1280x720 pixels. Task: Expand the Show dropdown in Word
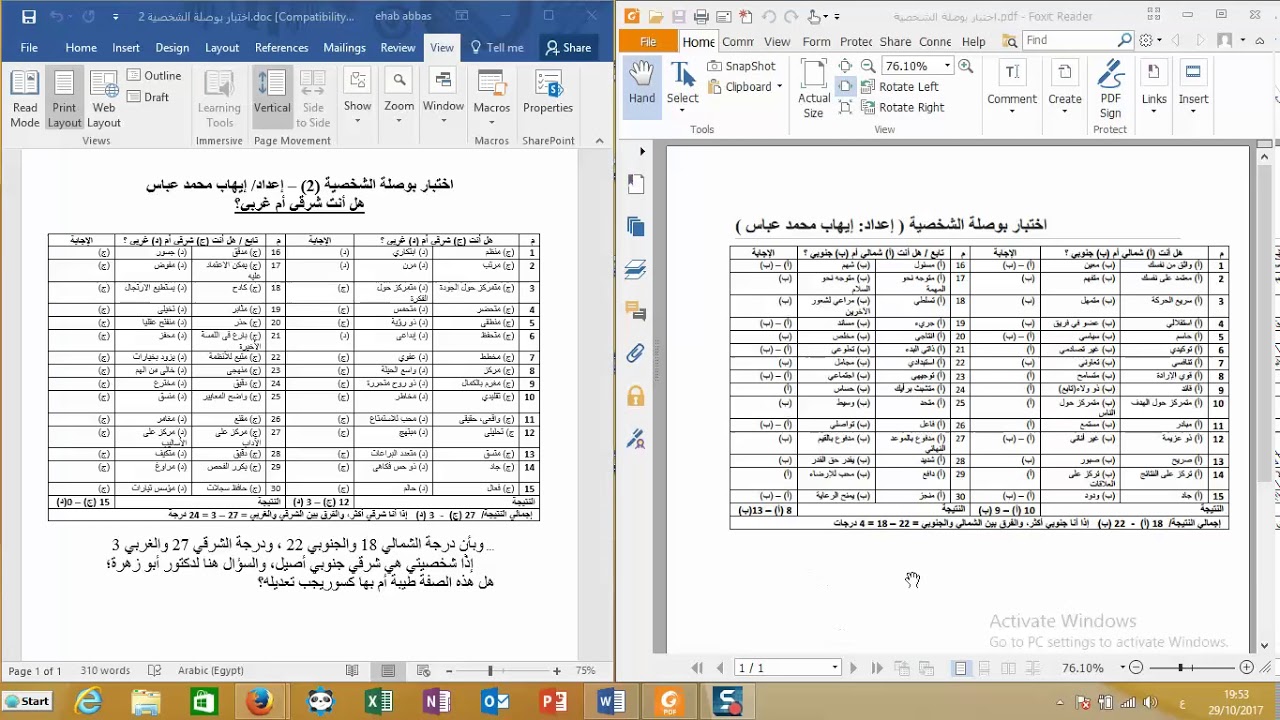coord(357,98)
